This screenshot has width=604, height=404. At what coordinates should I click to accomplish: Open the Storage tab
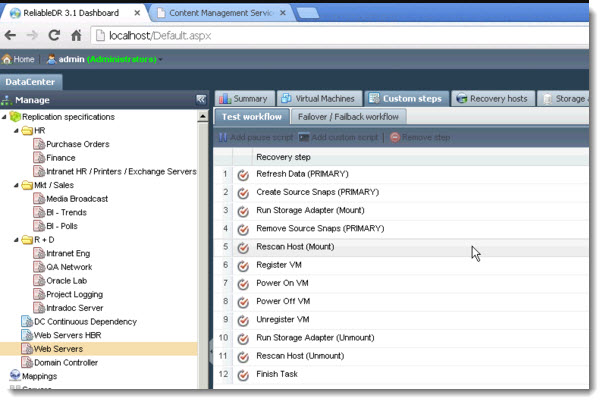pyautogui.click(x=564, y=99)
